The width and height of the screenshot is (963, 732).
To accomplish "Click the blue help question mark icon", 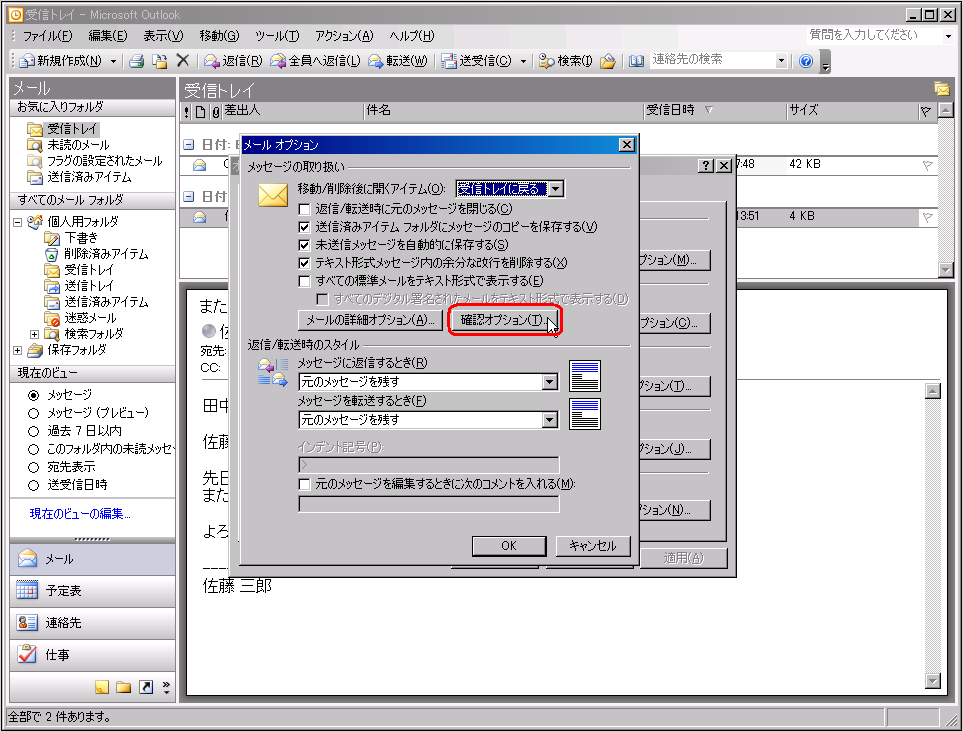I will point(806,61).
